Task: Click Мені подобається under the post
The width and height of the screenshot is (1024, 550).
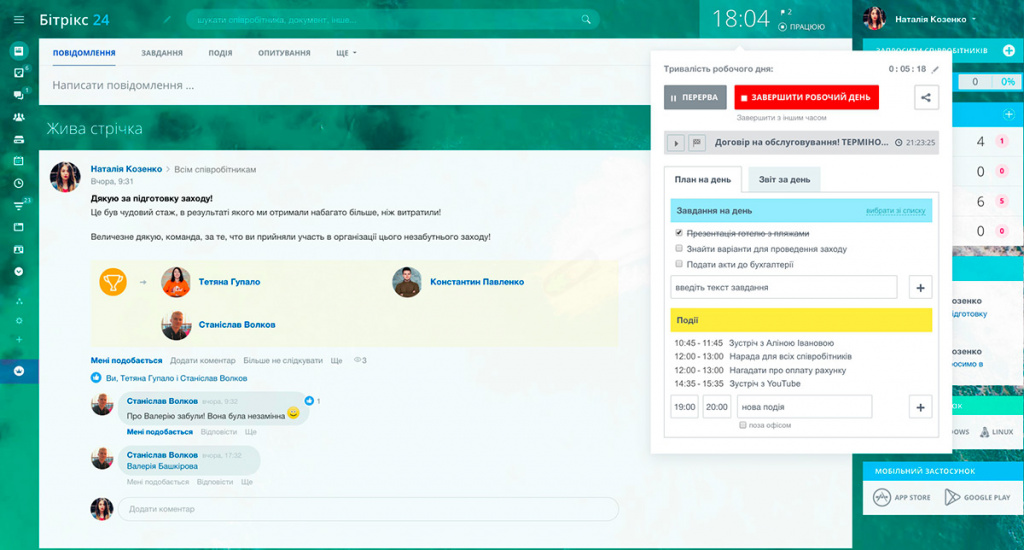Action: [x=126, y=361]
